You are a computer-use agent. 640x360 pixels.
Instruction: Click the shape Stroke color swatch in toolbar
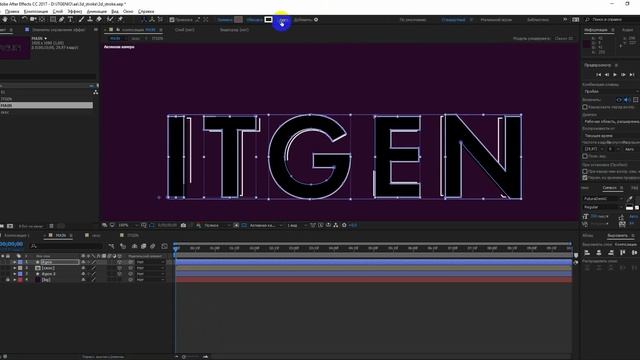tap(268, 20)
